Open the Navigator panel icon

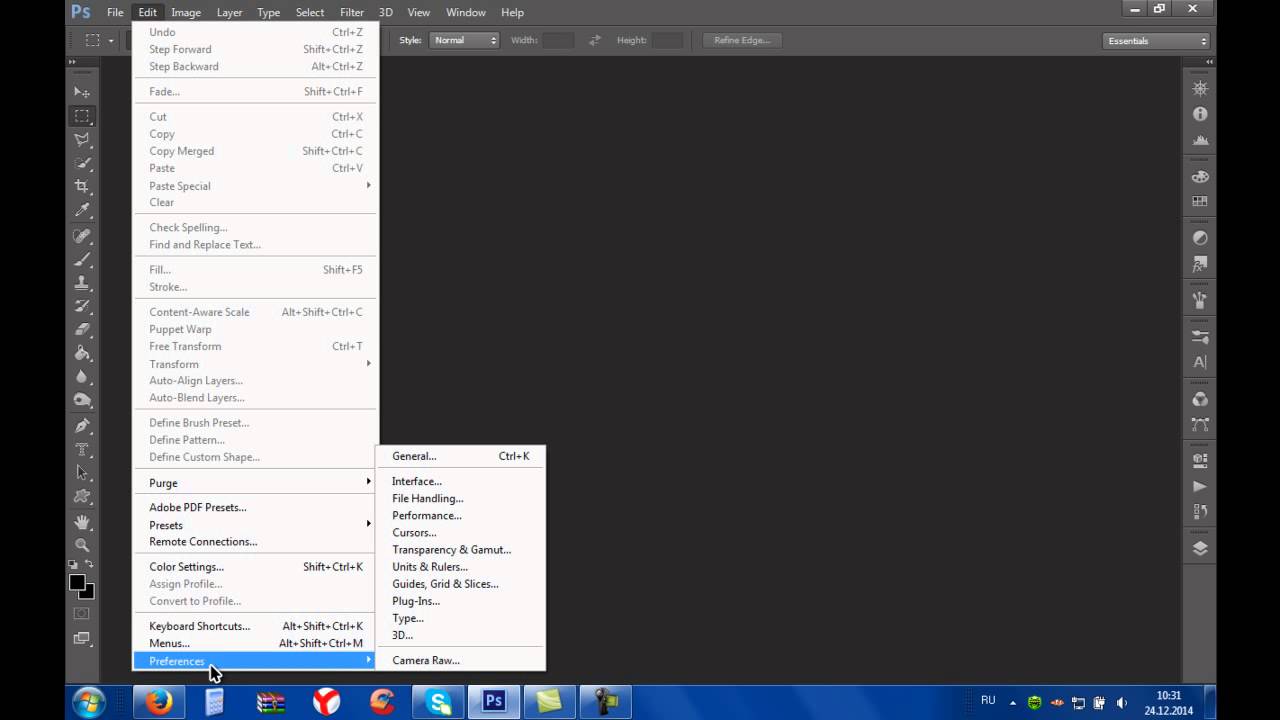[1200, 89]
